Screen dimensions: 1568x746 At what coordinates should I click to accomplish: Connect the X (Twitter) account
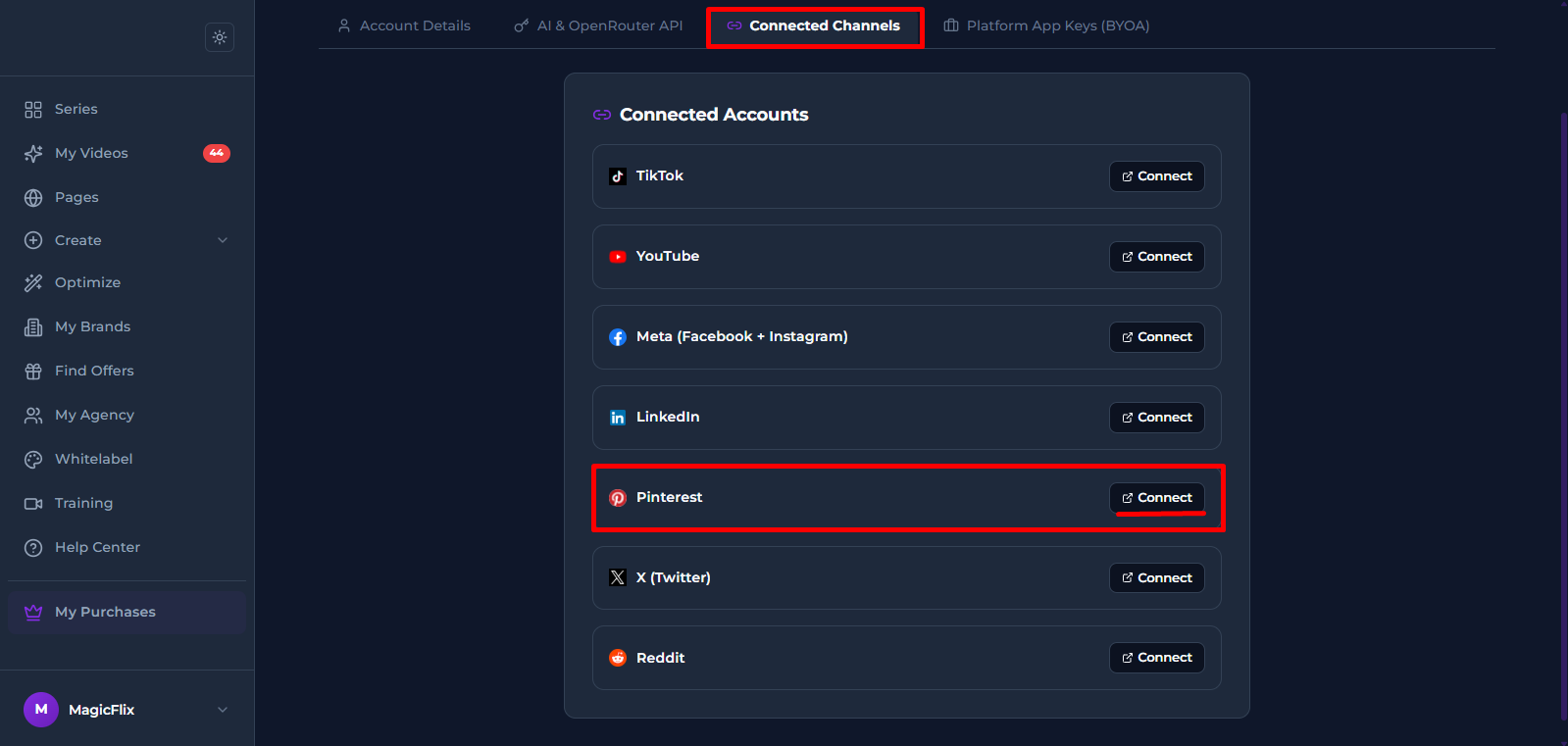point(1157,577)
